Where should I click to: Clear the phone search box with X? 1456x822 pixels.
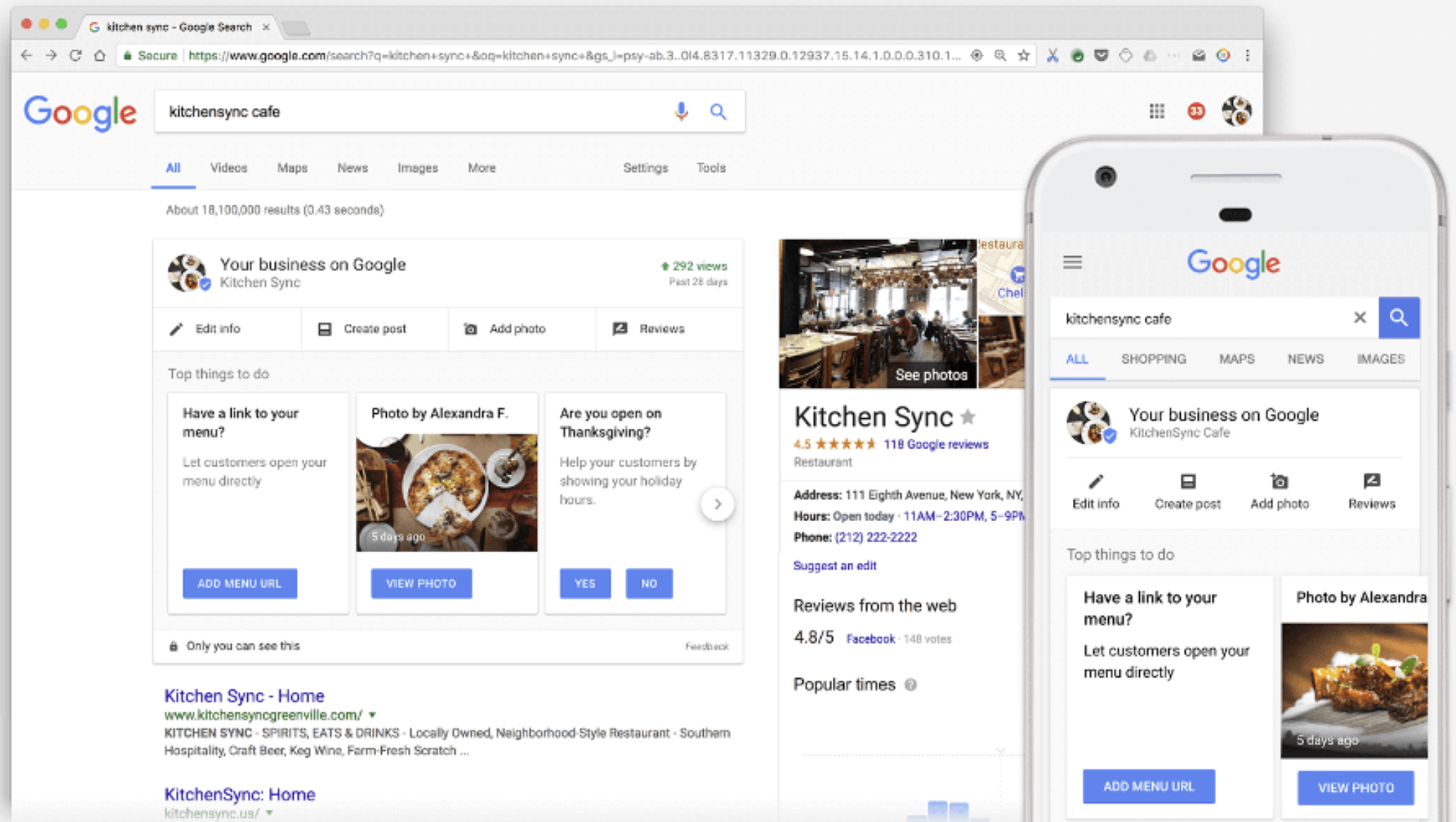[1359, 318]
